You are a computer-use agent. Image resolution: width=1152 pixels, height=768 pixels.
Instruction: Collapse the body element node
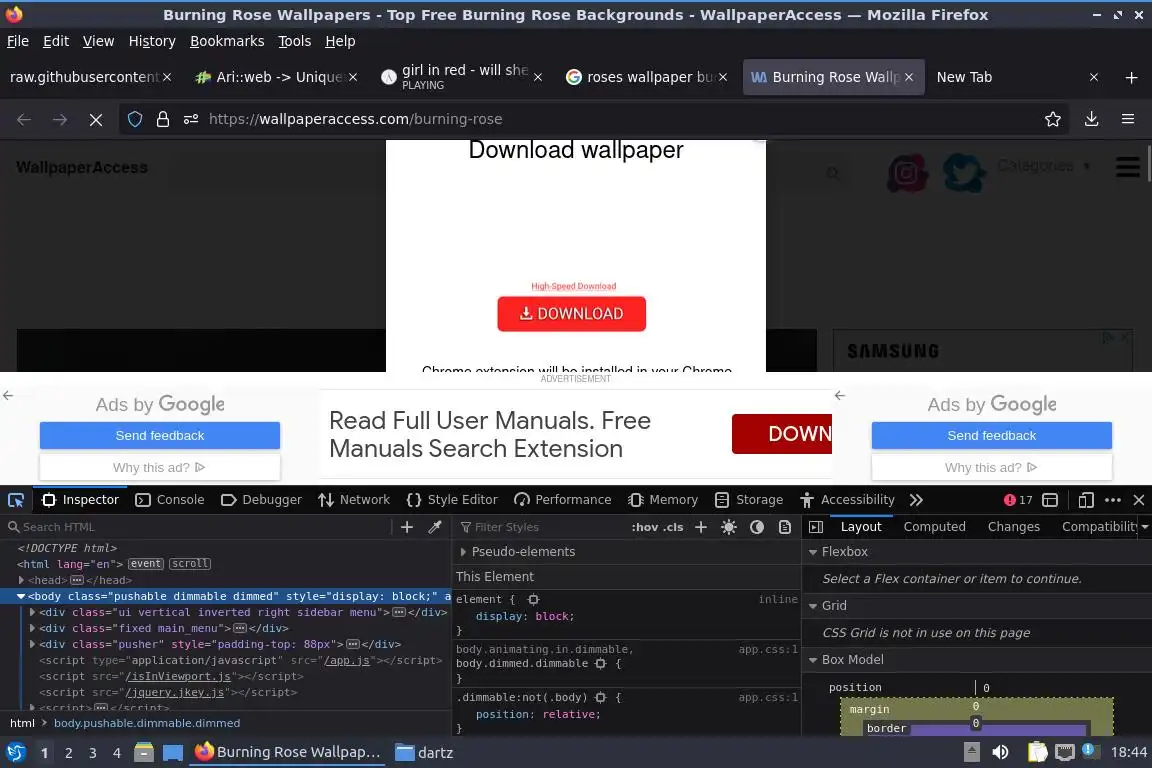[x=21, y=597]
